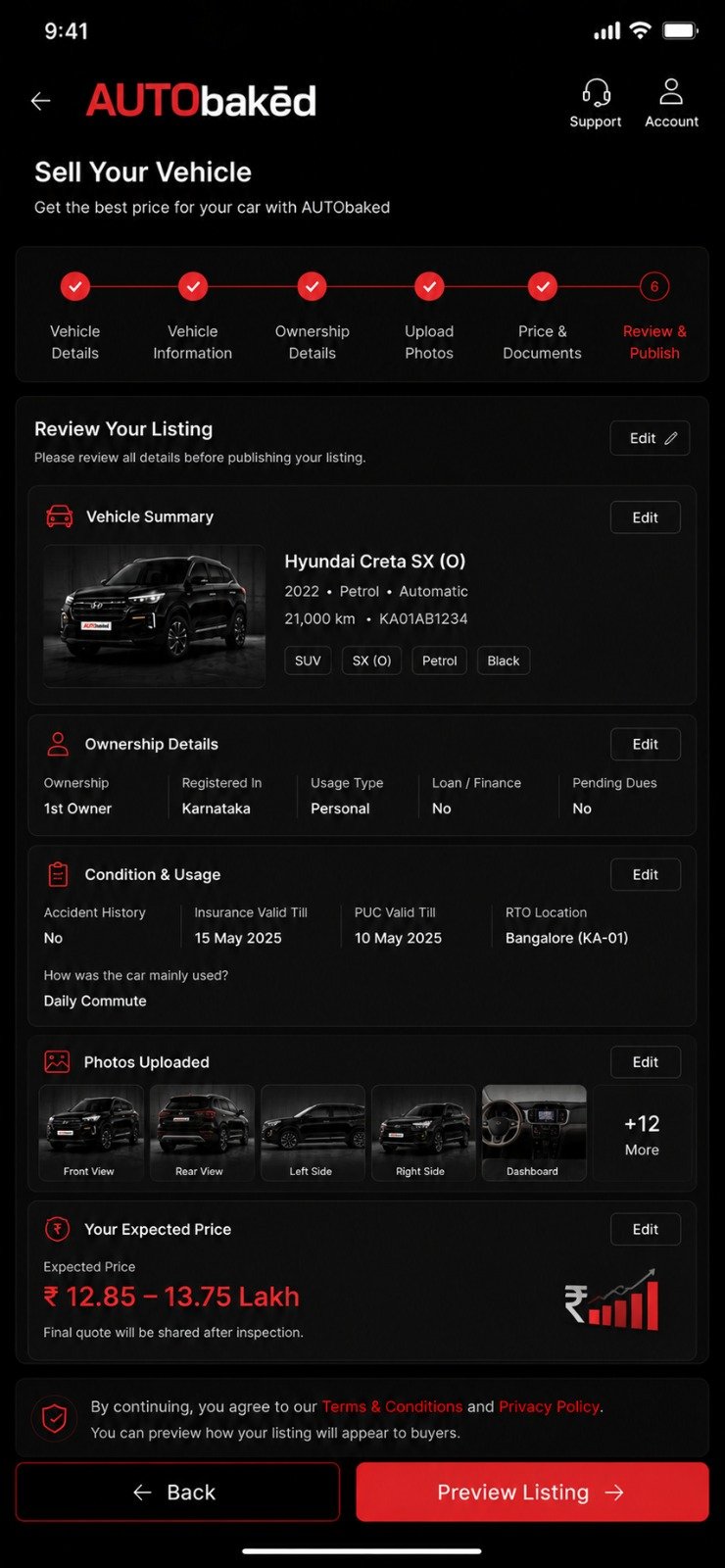Edit the Condition & Usage section
Image resolution: width=725 pixels, height=1568 pixels.
click(x=646, y=874)
